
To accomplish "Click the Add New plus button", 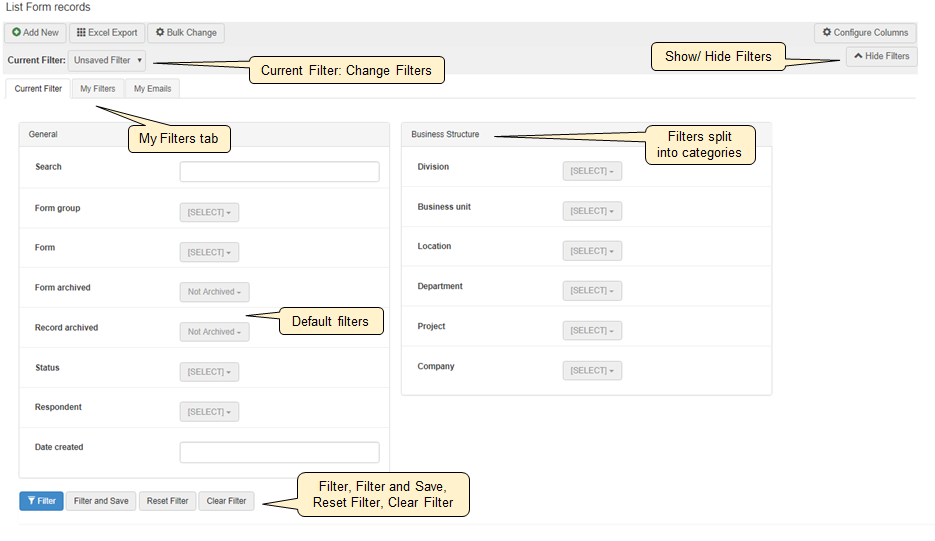I will point(36,33).
